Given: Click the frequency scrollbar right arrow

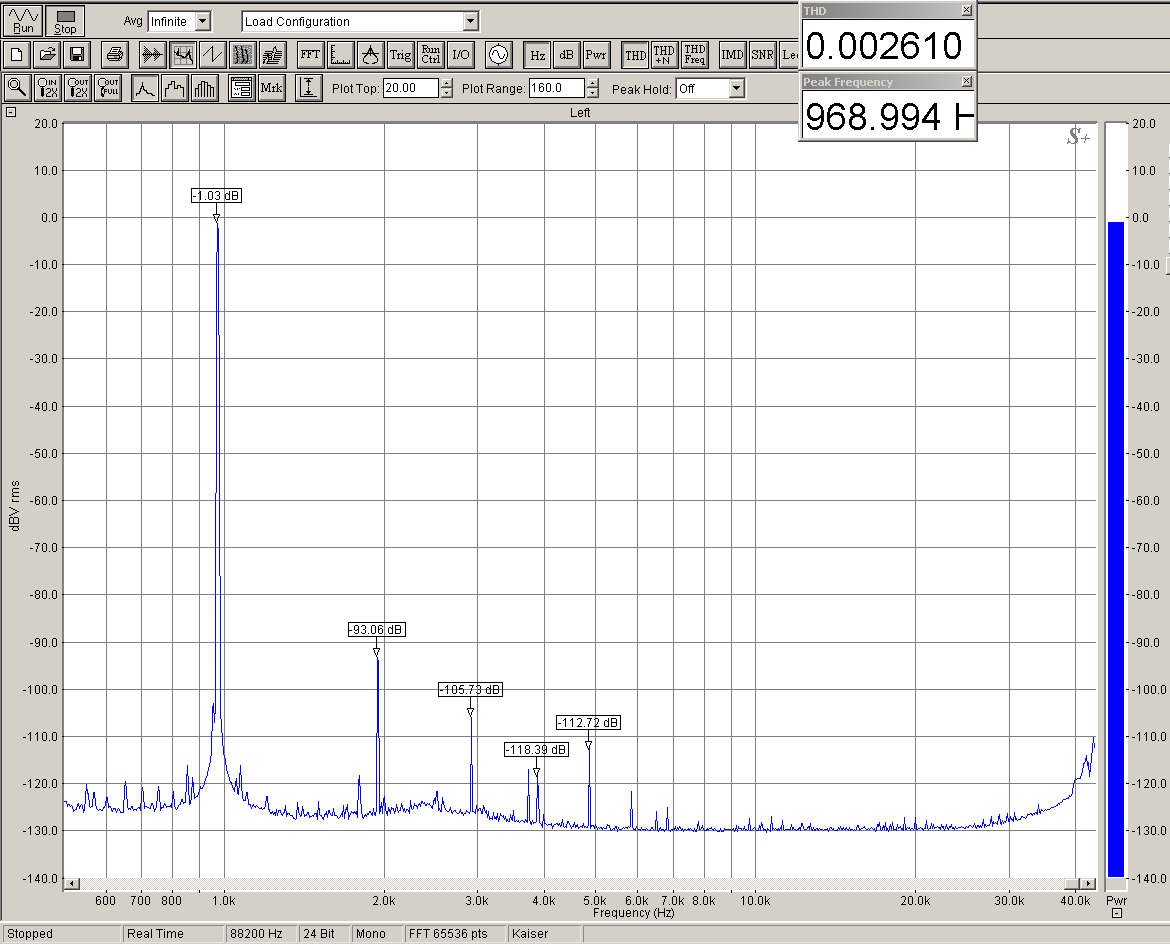Looking at the screenshot, I should tap(1088, 884).
